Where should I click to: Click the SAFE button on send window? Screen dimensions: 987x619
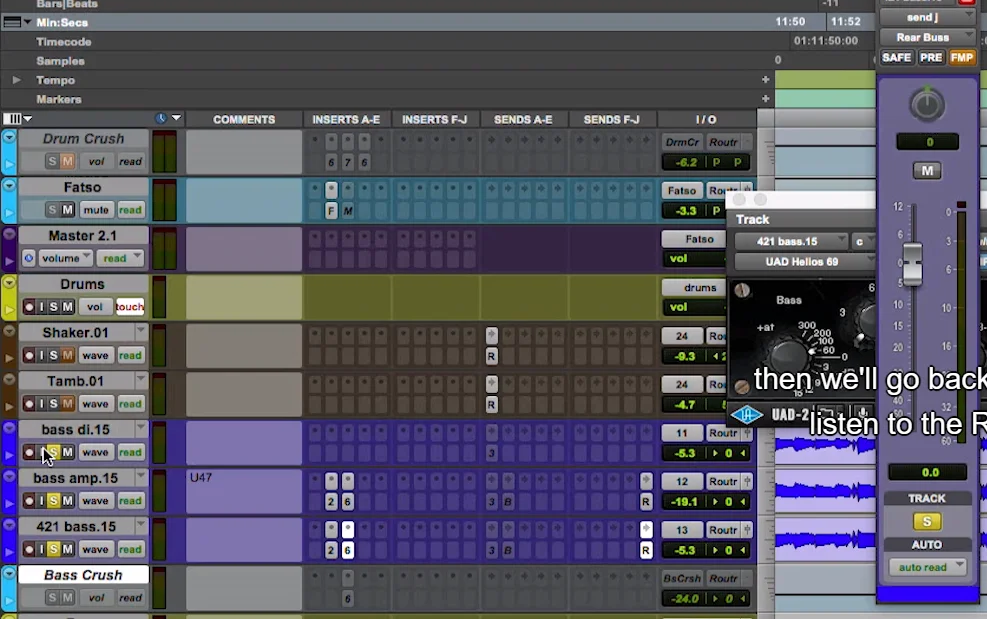pos(896,57)
